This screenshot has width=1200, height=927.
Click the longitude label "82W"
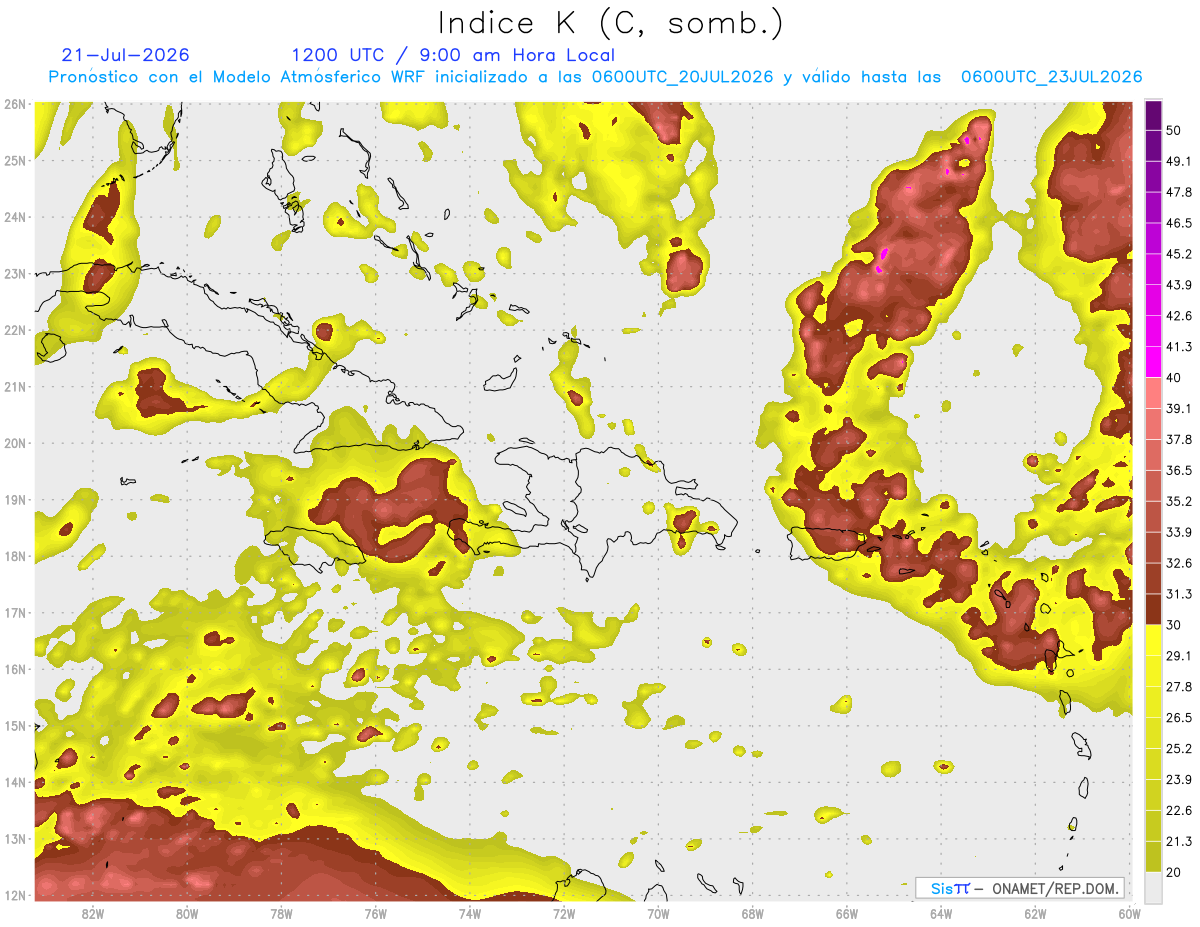pyautogui.click(x=93, y=913)
